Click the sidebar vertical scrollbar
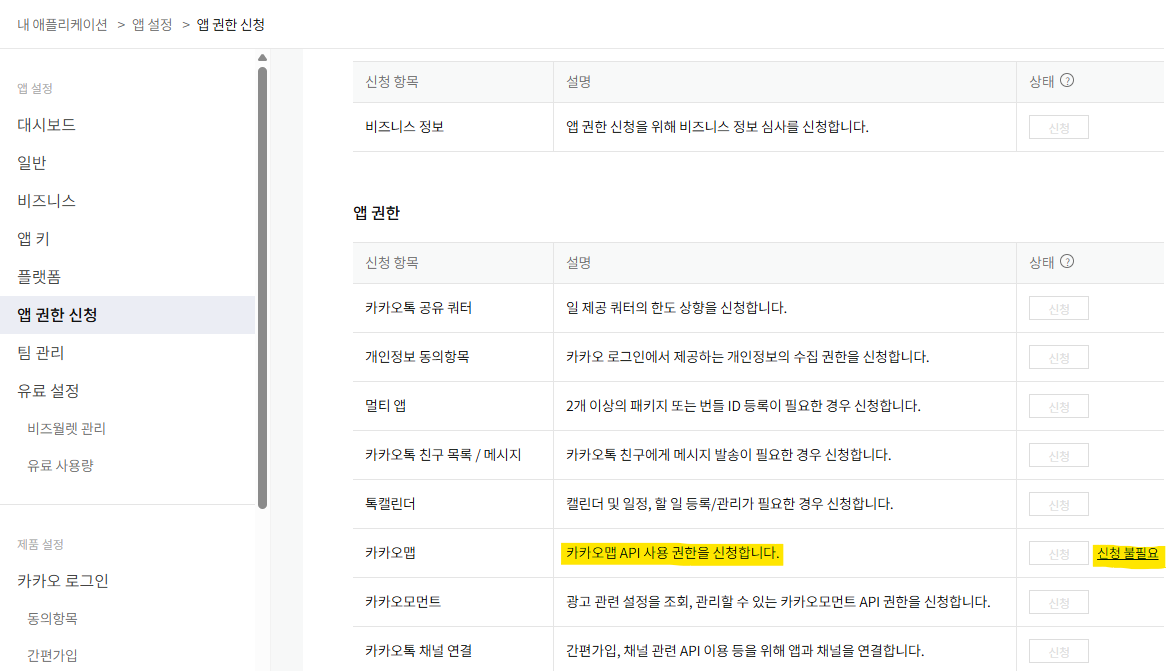 coord(262,288)
